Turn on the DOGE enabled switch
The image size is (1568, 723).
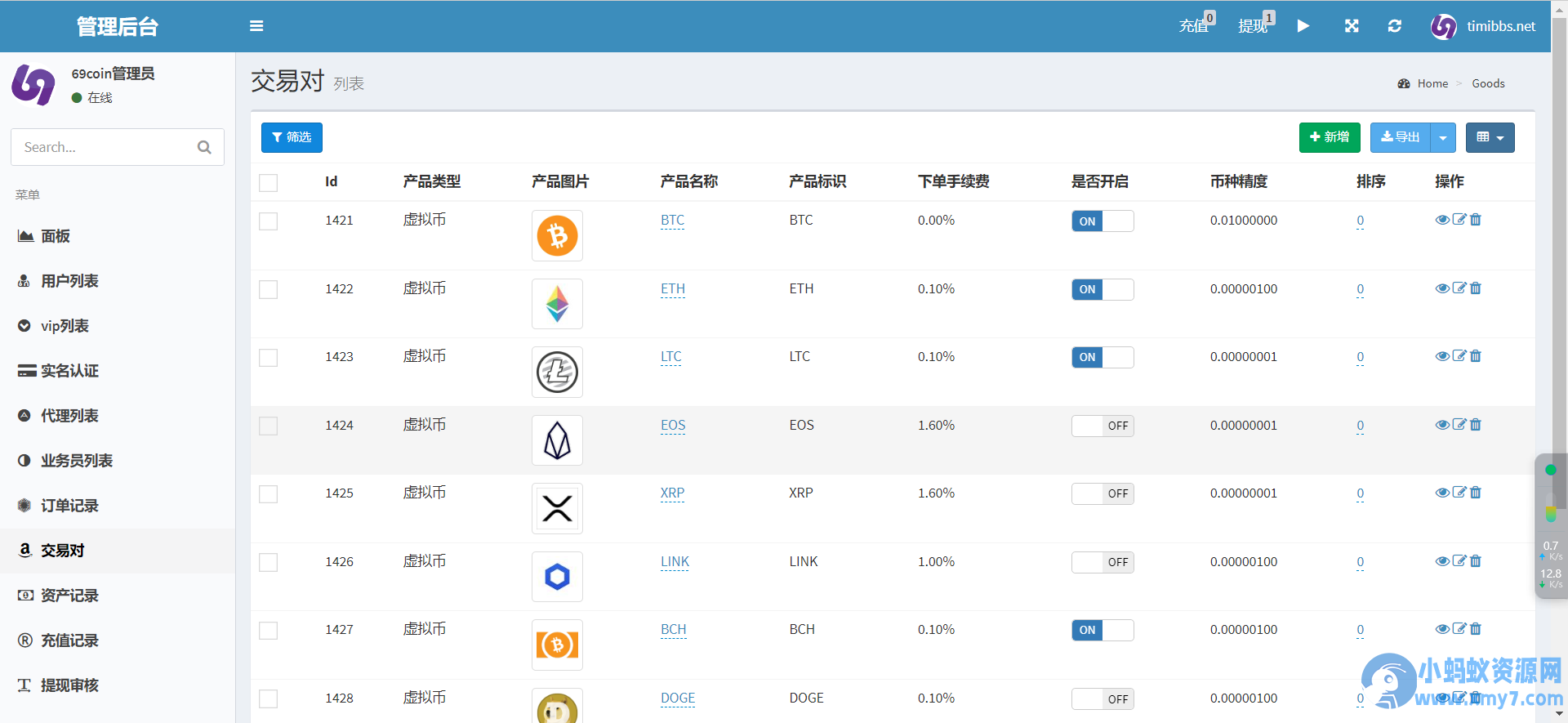click(1102, 699)
